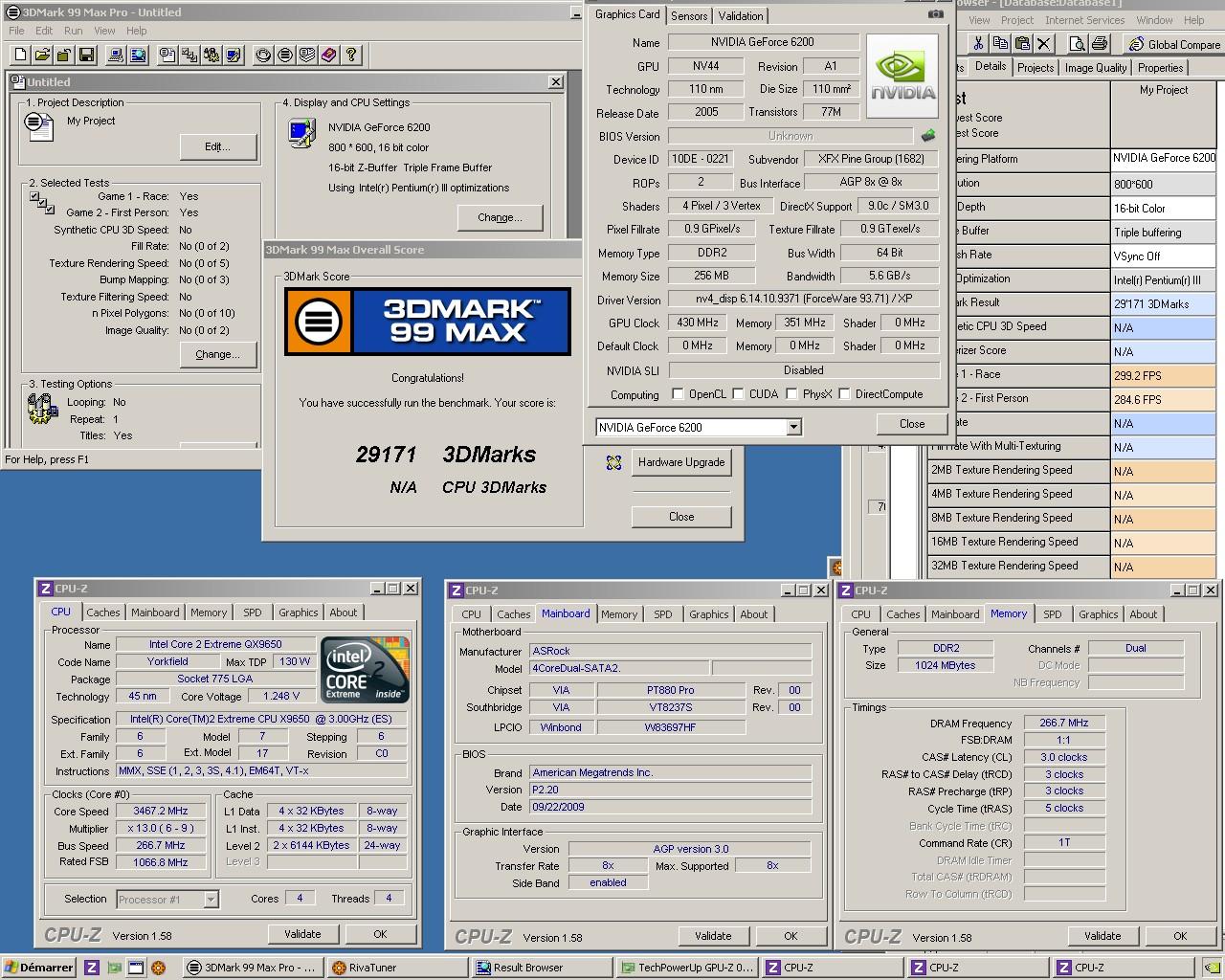Click the DRAM Frequency 266.7 MHz field

click(1064, 723)
